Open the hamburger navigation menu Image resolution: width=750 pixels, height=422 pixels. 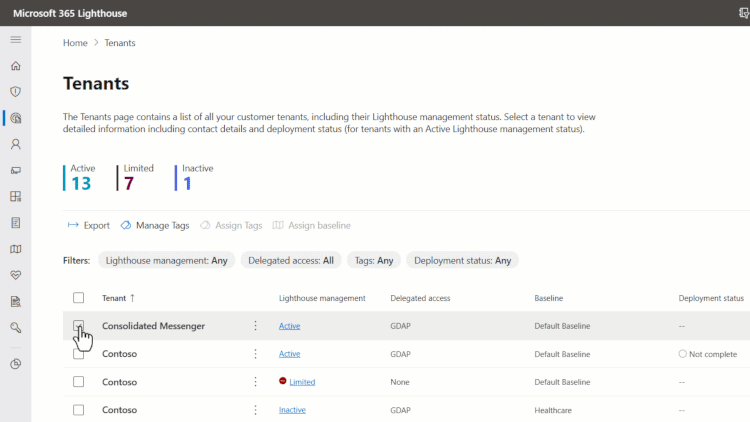(x=15, y=39)
